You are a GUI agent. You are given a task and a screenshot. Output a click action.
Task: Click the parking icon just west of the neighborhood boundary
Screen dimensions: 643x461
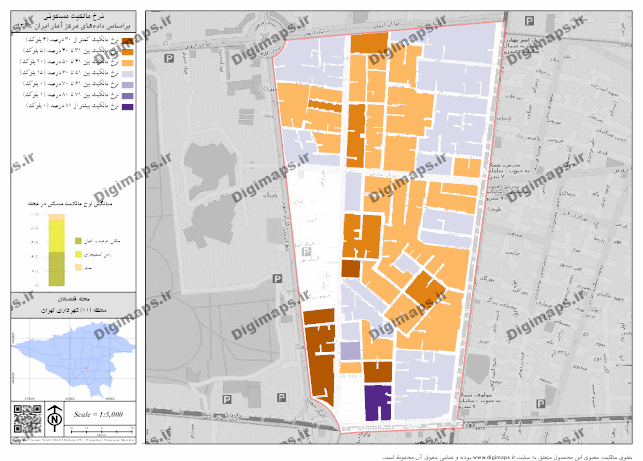click(277, 279)
